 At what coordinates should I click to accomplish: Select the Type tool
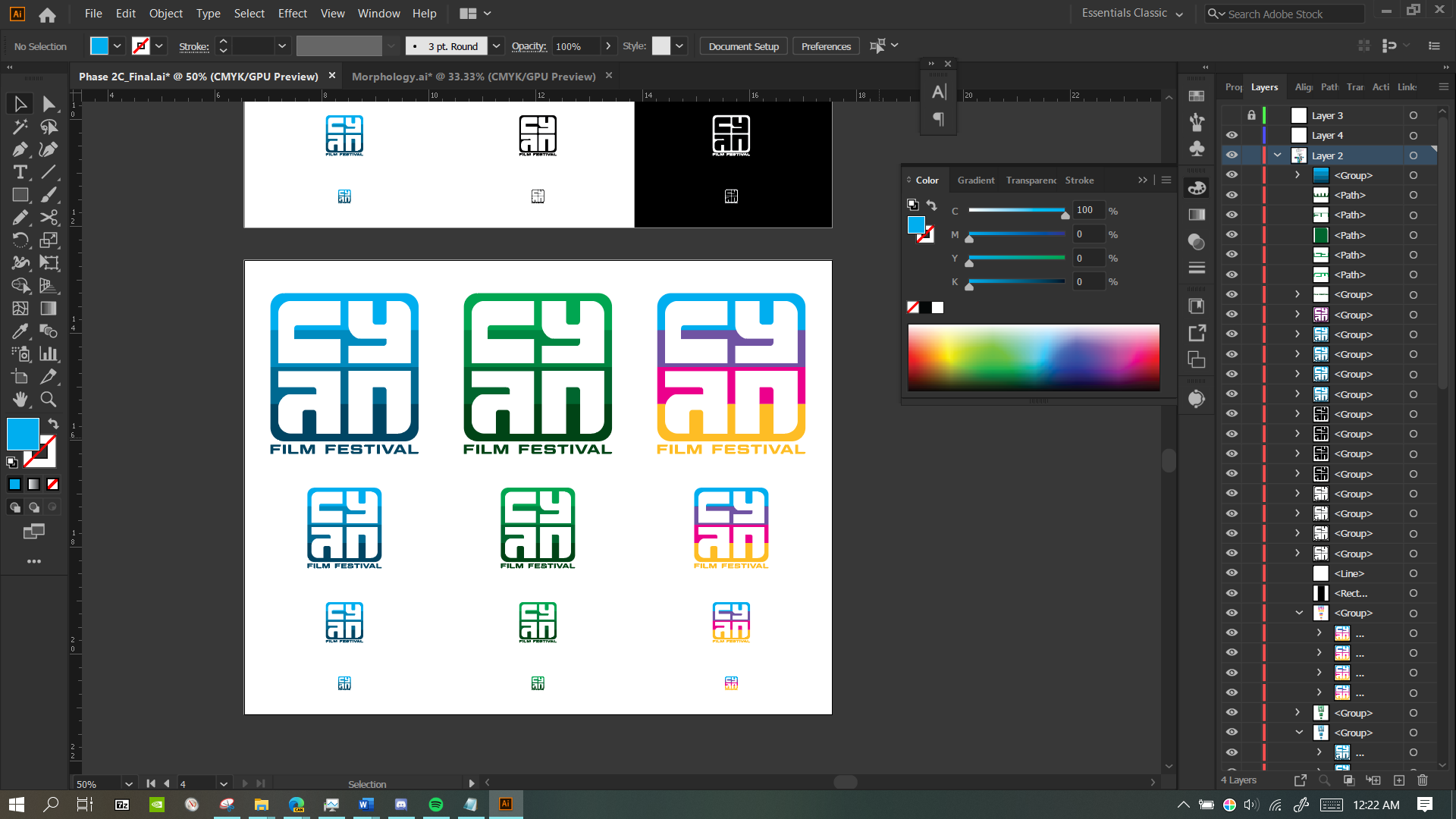[20, 172]
